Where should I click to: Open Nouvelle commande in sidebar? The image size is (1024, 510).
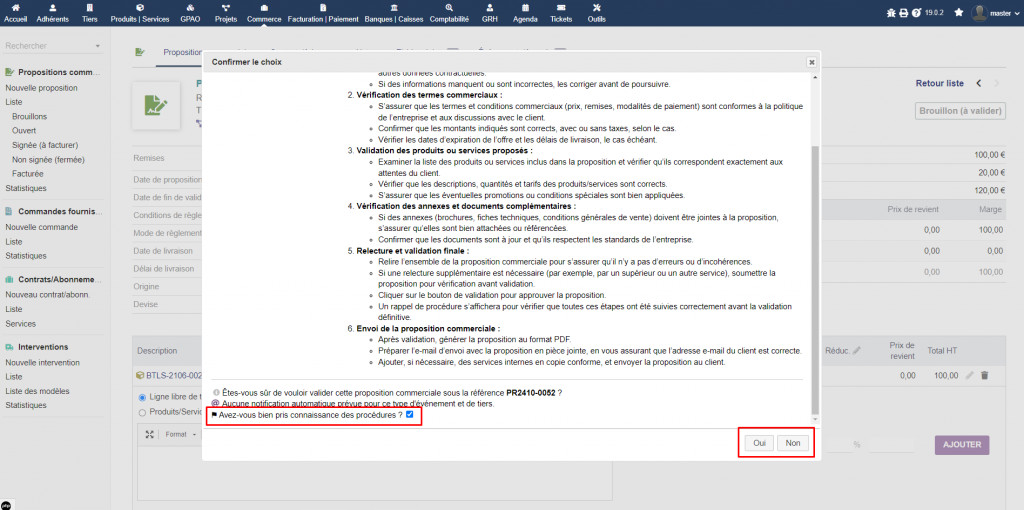click(42, 227)
